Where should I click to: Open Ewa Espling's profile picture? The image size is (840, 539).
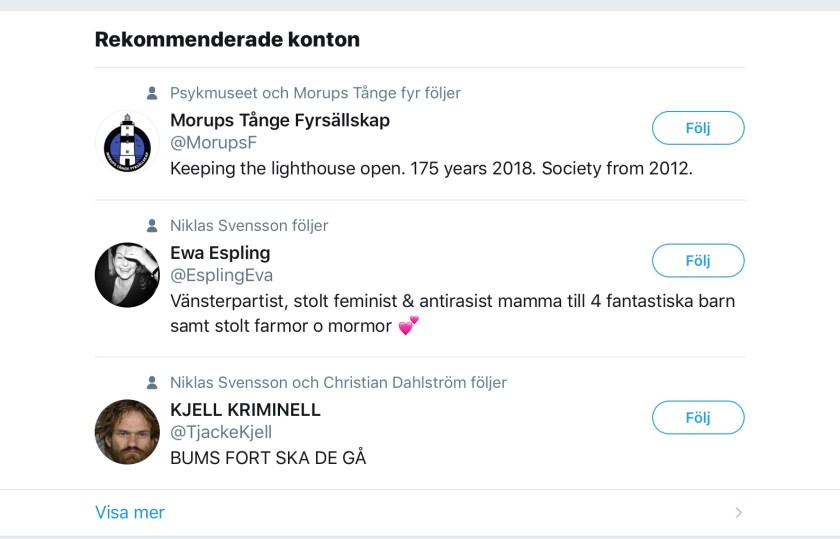[127, 274]
